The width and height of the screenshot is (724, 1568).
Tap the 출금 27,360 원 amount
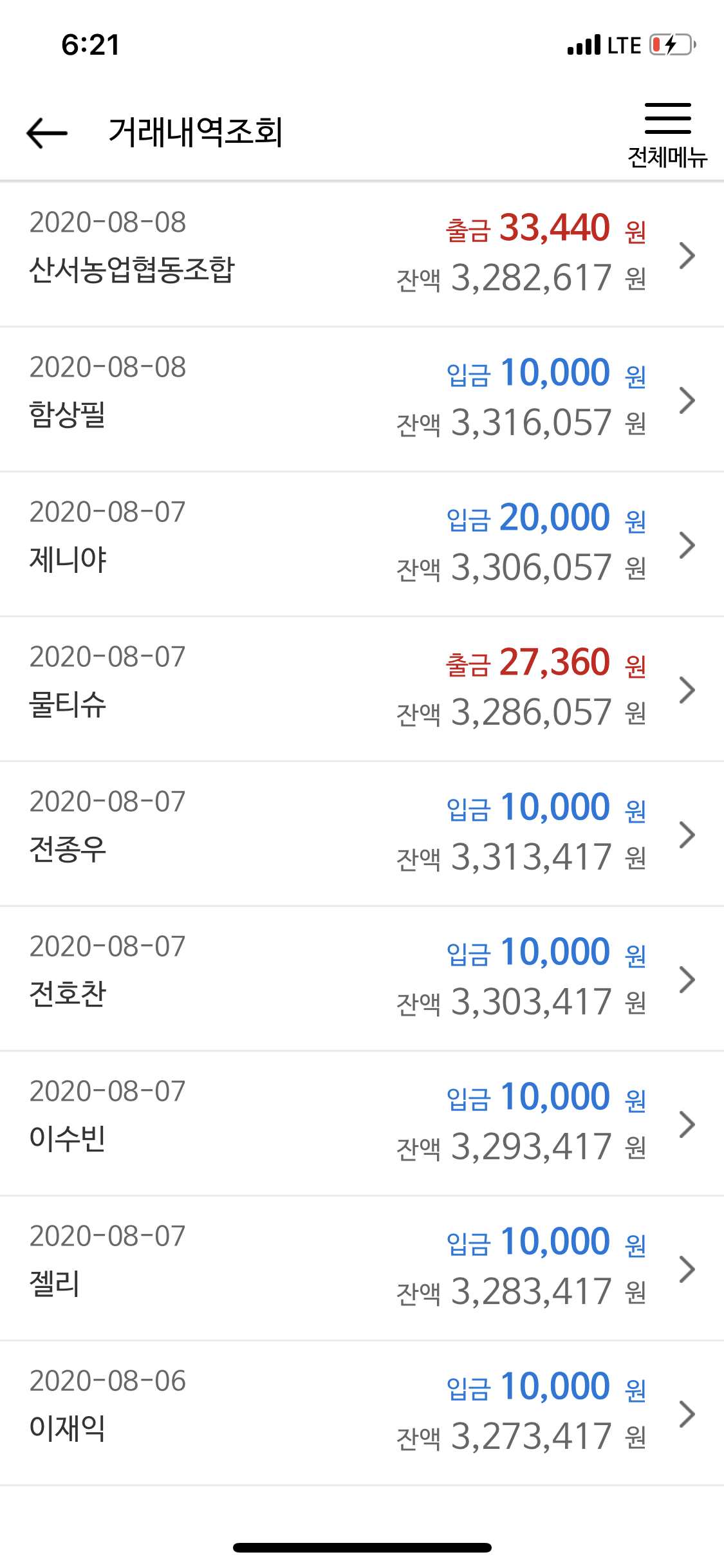546,662
